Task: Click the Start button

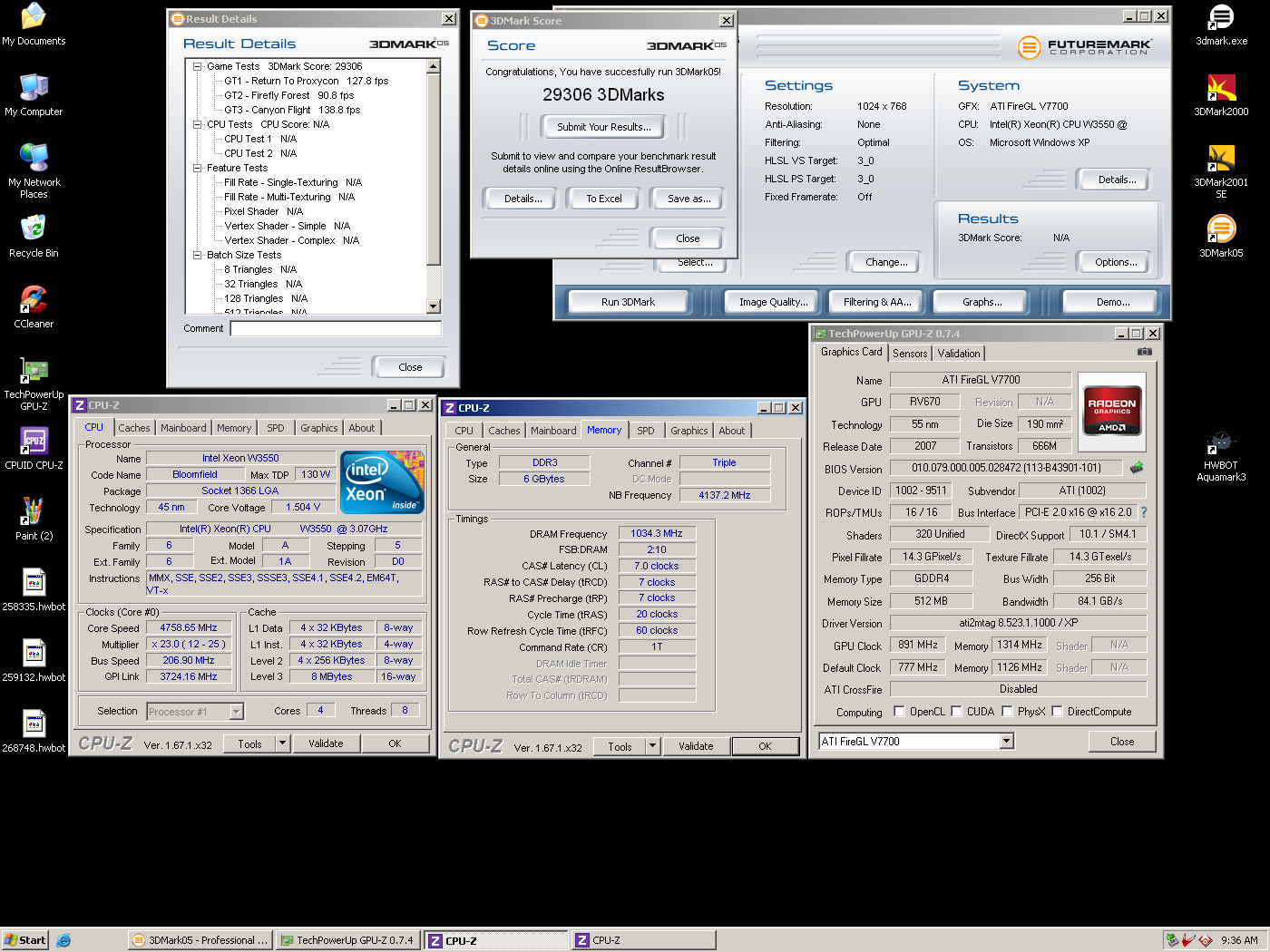Action: pyautogui.click(x=24, y=940)
